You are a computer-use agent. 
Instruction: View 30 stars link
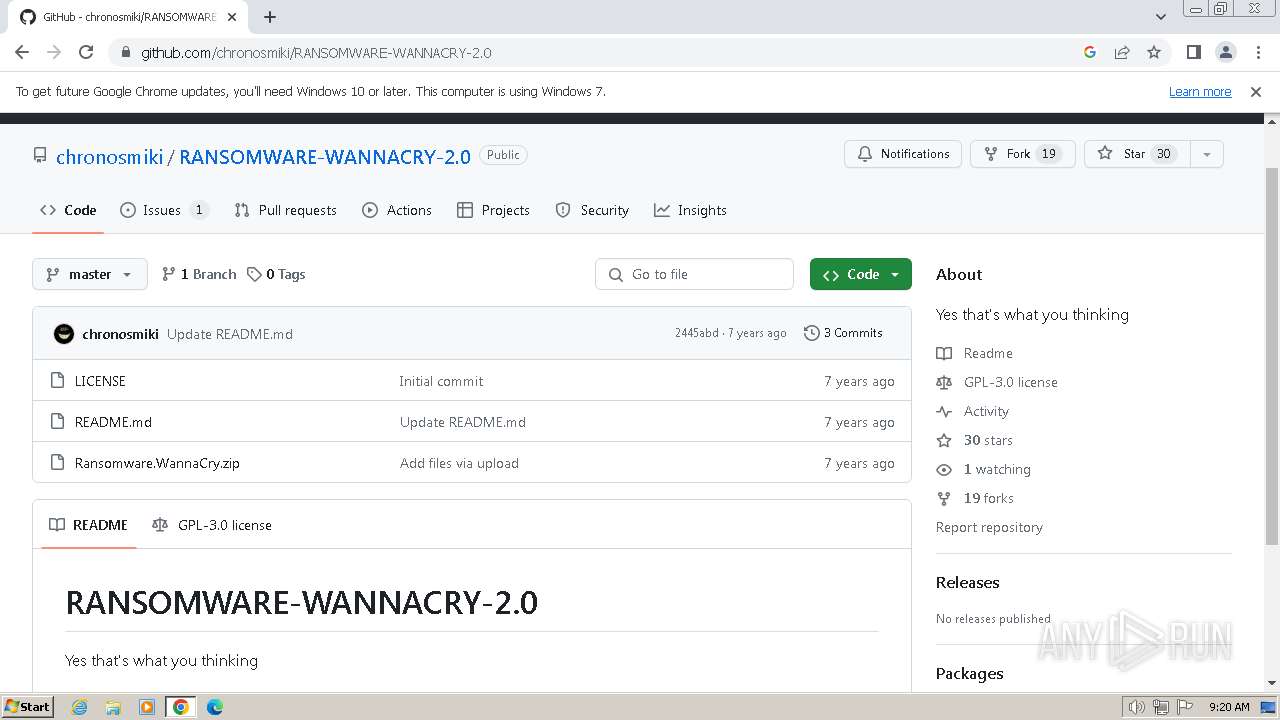[975, 440]
